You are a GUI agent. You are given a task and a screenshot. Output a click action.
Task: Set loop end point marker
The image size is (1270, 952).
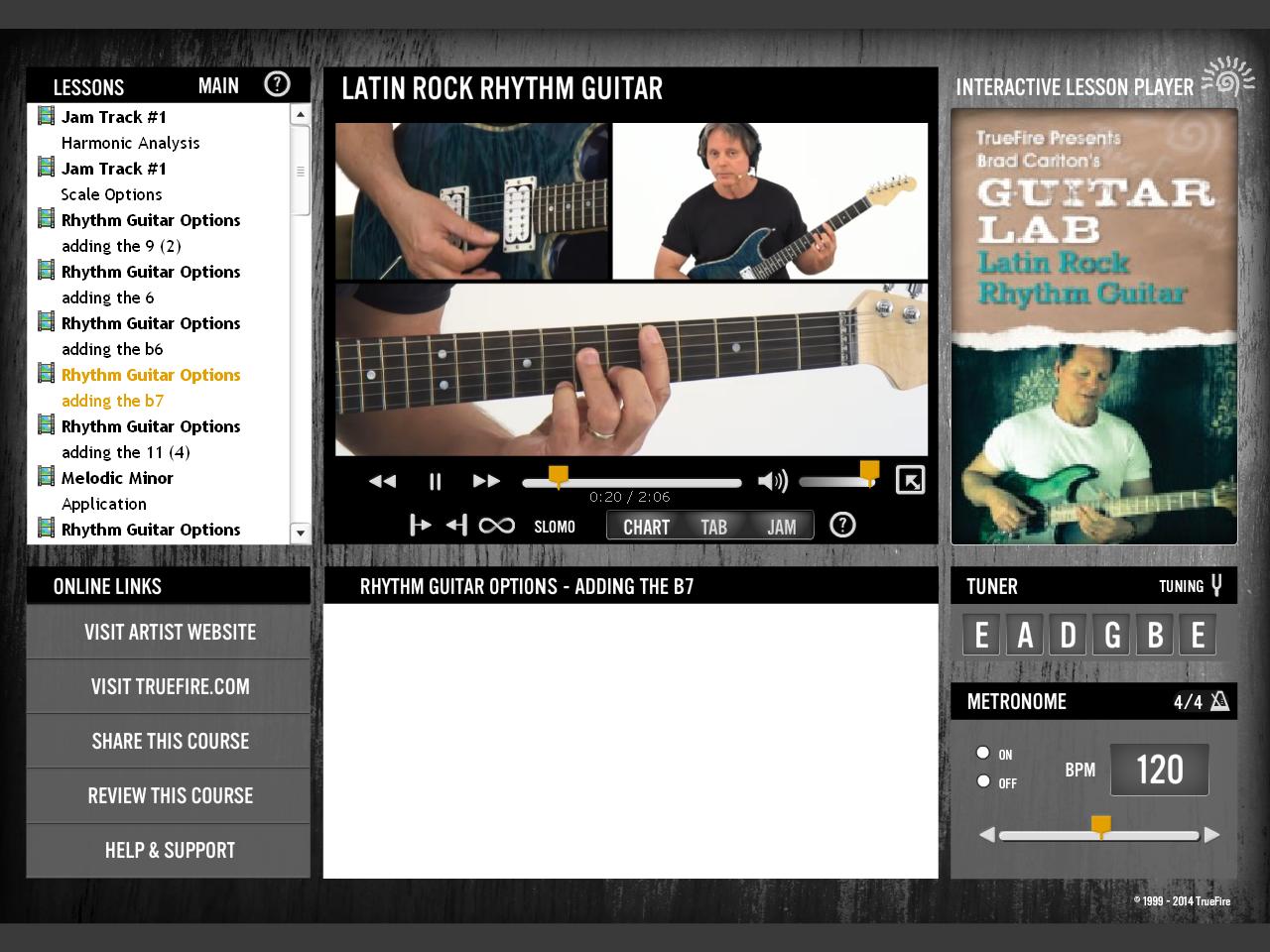click(x=456, y=526)
